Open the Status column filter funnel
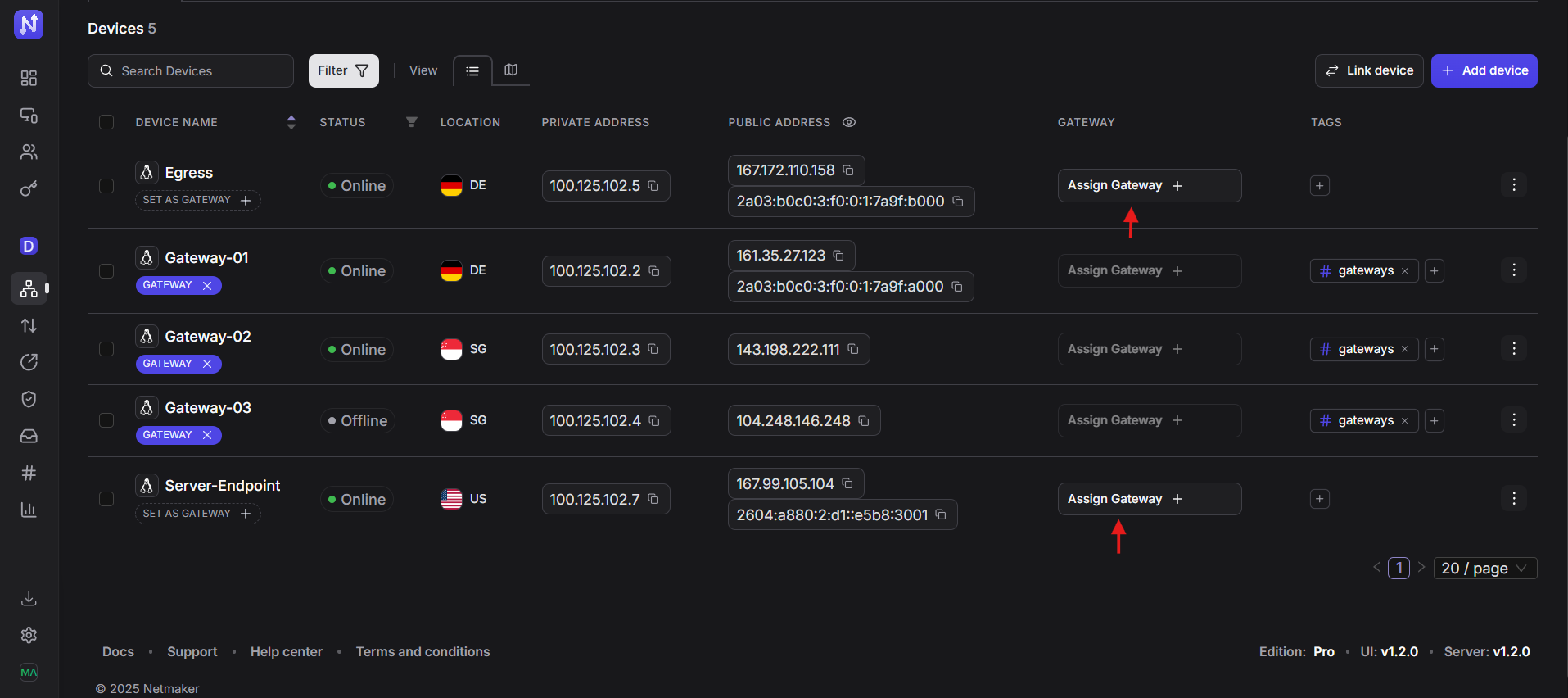This screenshot has width=1568, height=698. click(412, 122)
